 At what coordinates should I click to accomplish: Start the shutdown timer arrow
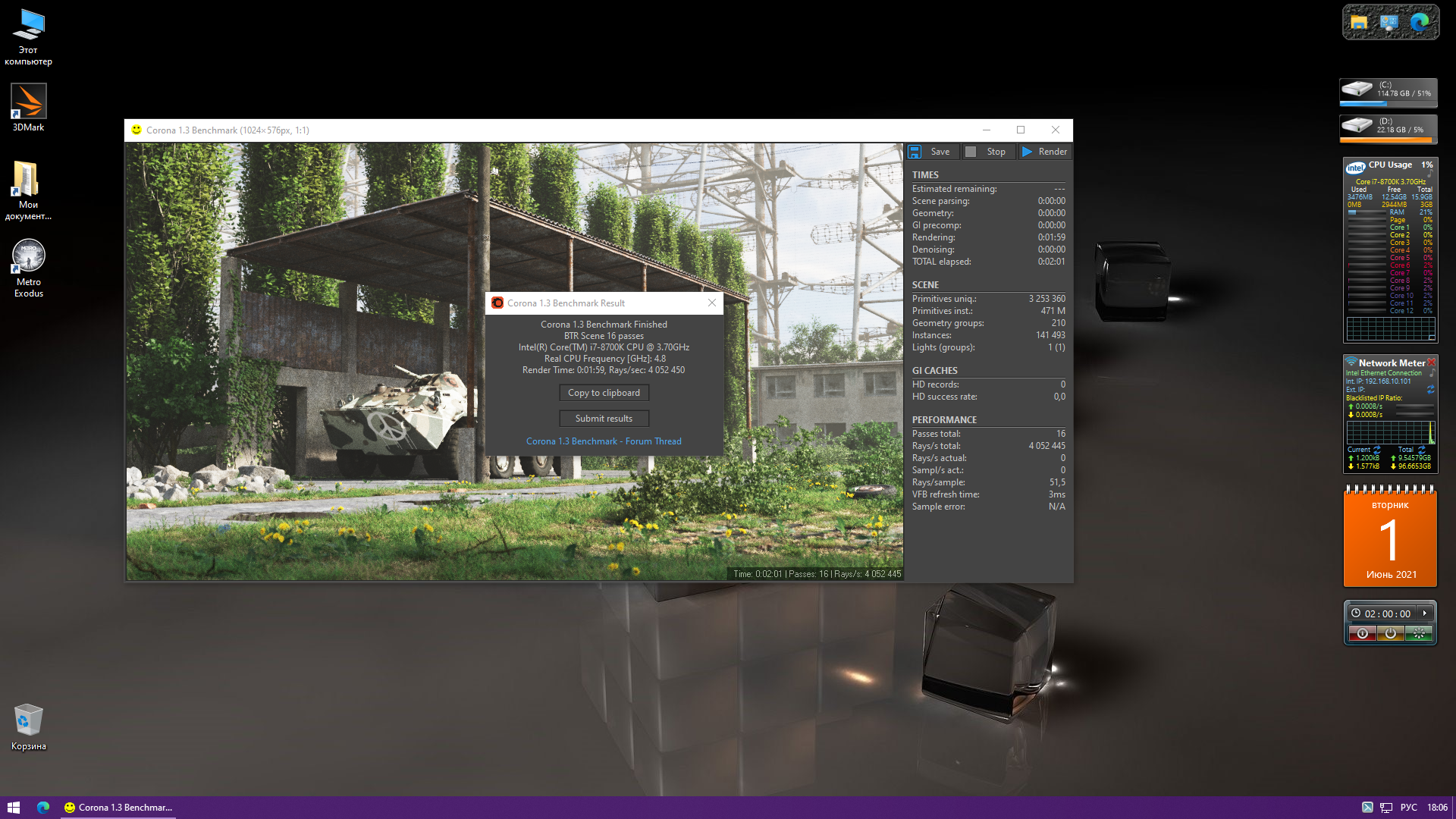pos(1425,613)
